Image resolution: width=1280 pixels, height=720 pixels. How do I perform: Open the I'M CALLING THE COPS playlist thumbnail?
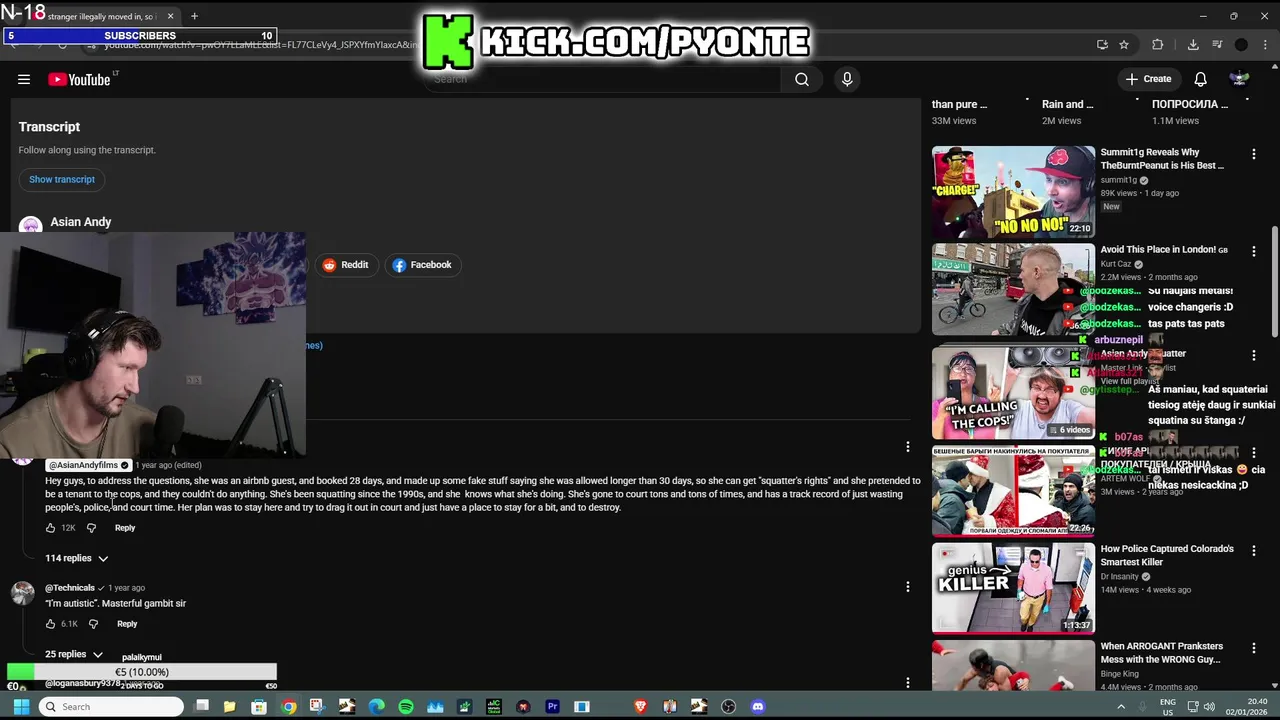point(1013,393)
